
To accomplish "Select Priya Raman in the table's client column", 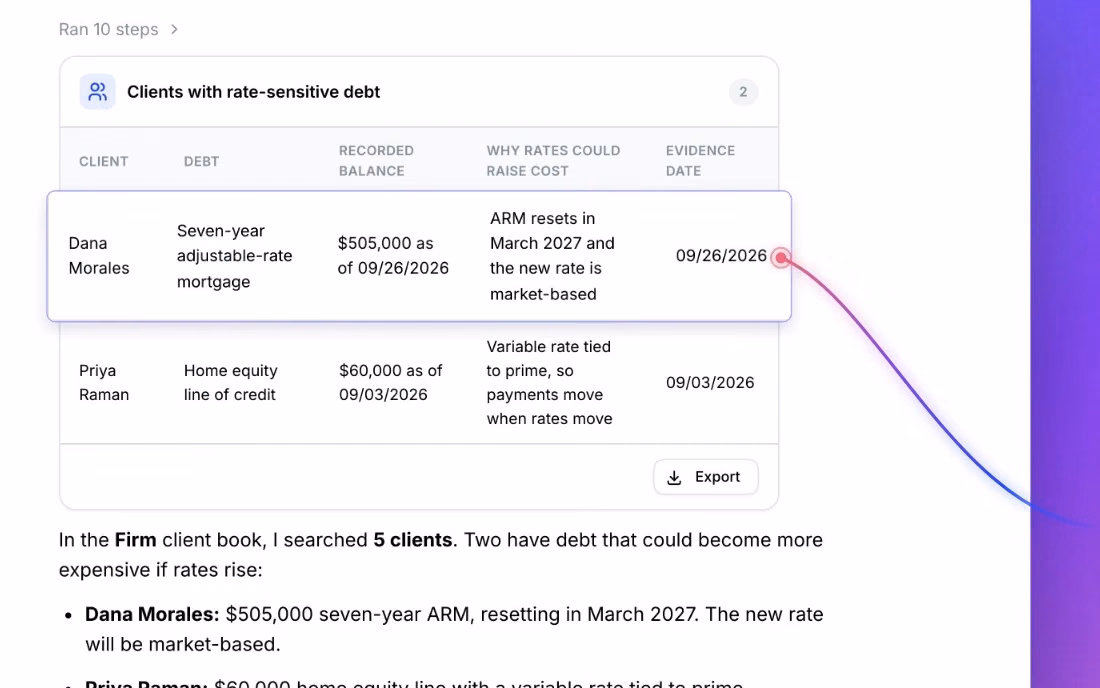I will [x=104, y=383].
